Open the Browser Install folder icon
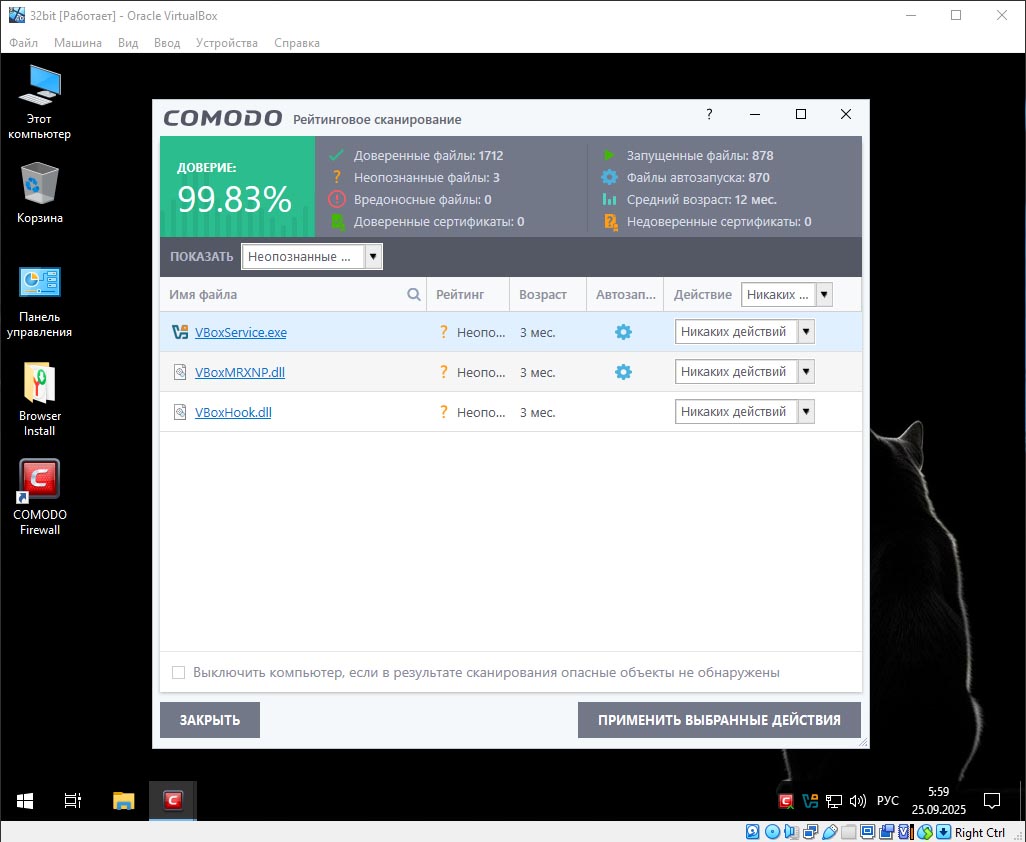The width and height of the screenshot is (1026, 842). pyautogui.click(x=39, y=400)
